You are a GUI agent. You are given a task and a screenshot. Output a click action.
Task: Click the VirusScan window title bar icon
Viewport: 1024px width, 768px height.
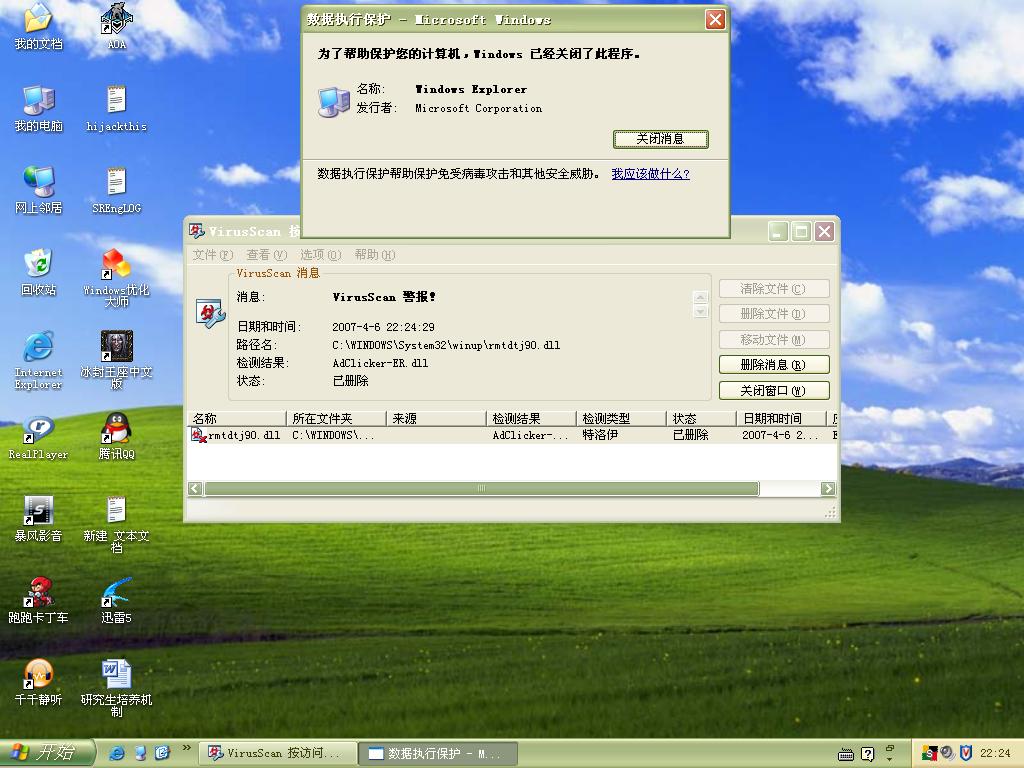(x=197, y=231)
